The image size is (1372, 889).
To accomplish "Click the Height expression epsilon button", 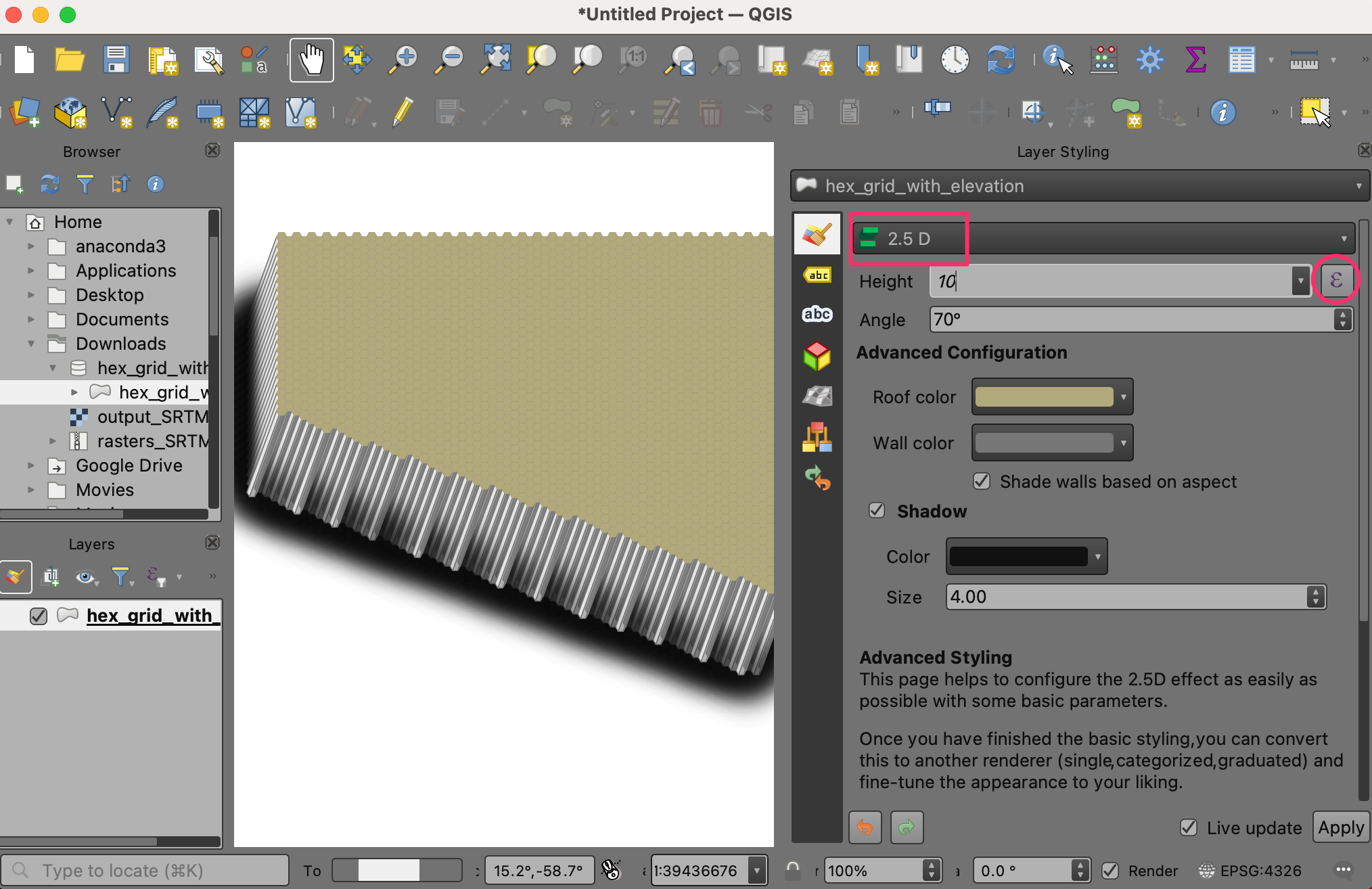I will click(1335, 280).
